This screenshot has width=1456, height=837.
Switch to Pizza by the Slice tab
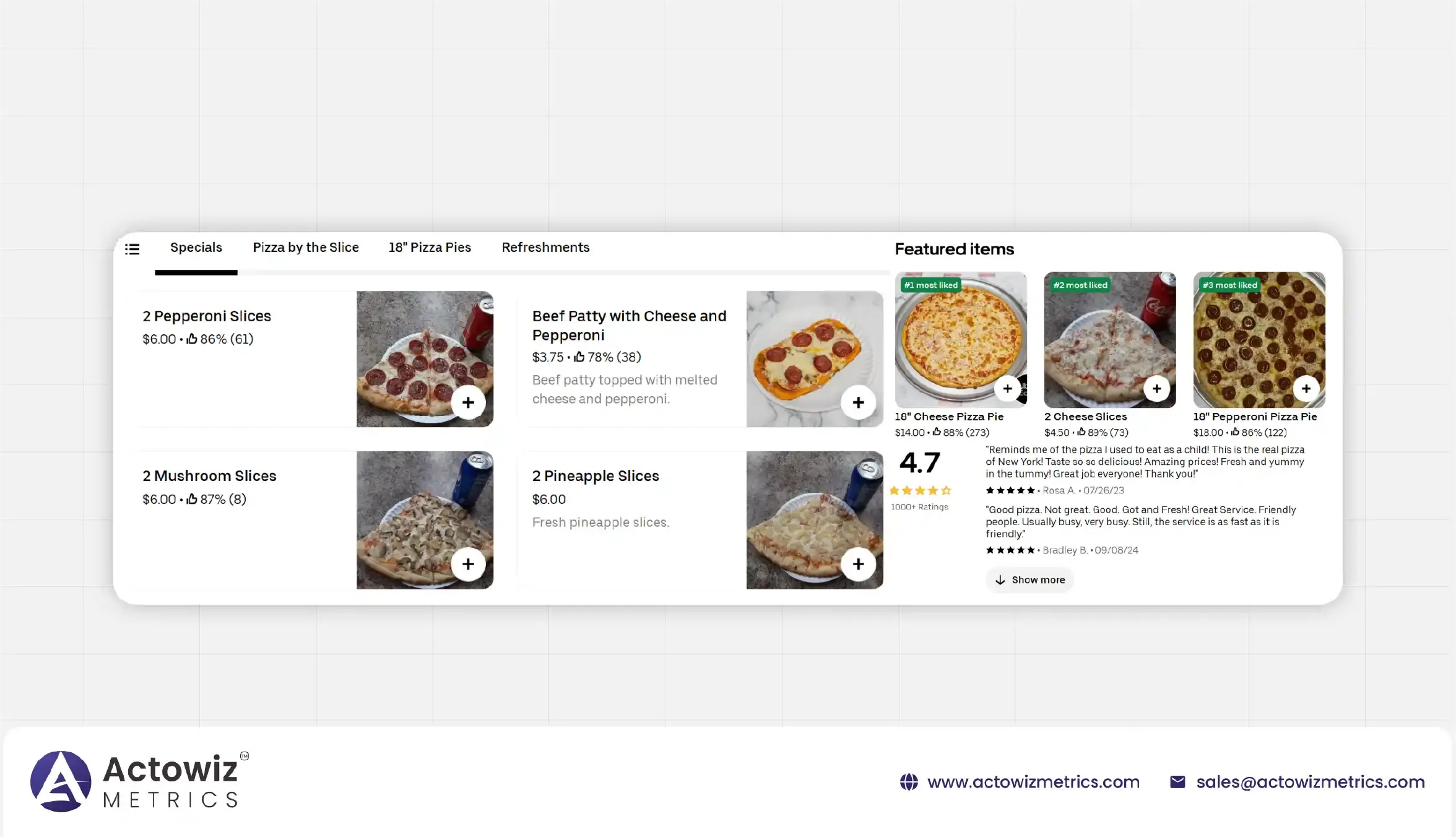pyautogui.click(x=306, y=248)
